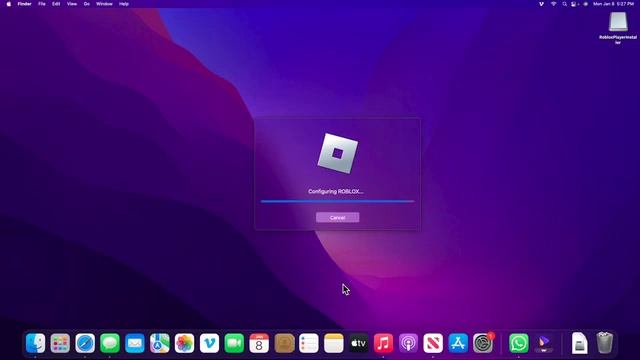The height and width of the screenshot is (360, 640).
Task: Open Notes from the Dock
Action: coord(334,343)
